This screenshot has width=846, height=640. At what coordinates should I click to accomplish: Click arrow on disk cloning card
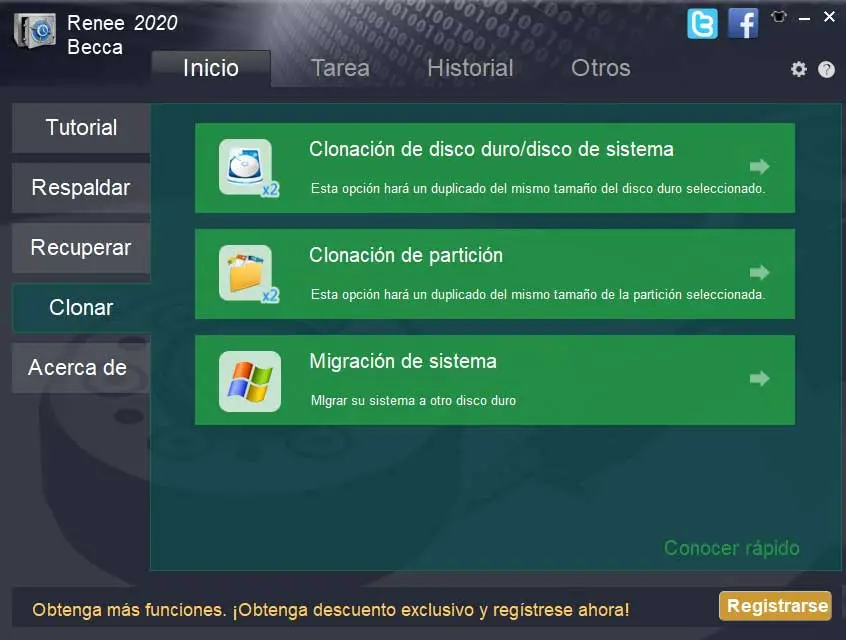[759, 166]
